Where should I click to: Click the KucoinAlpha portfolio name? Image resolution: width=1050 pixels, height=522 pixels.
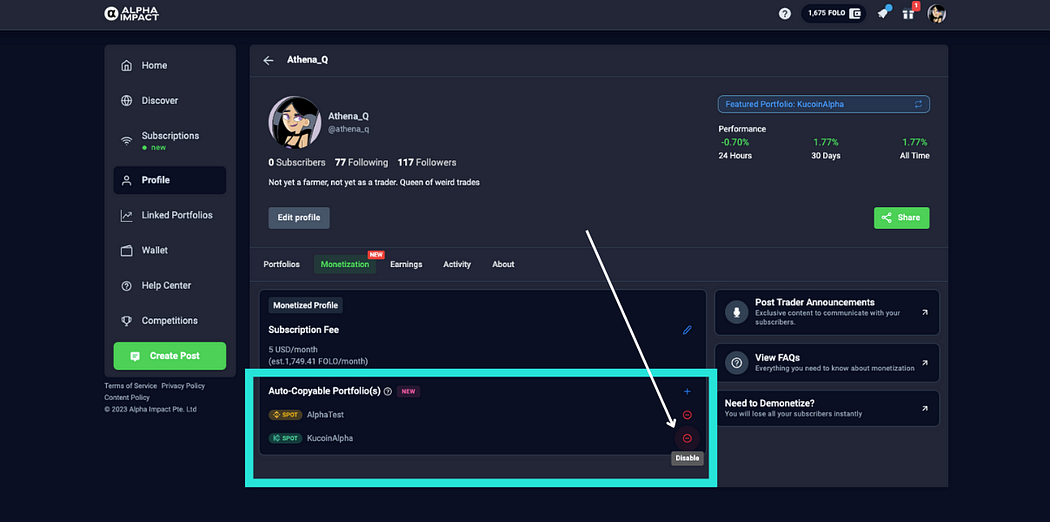(329, 438)
